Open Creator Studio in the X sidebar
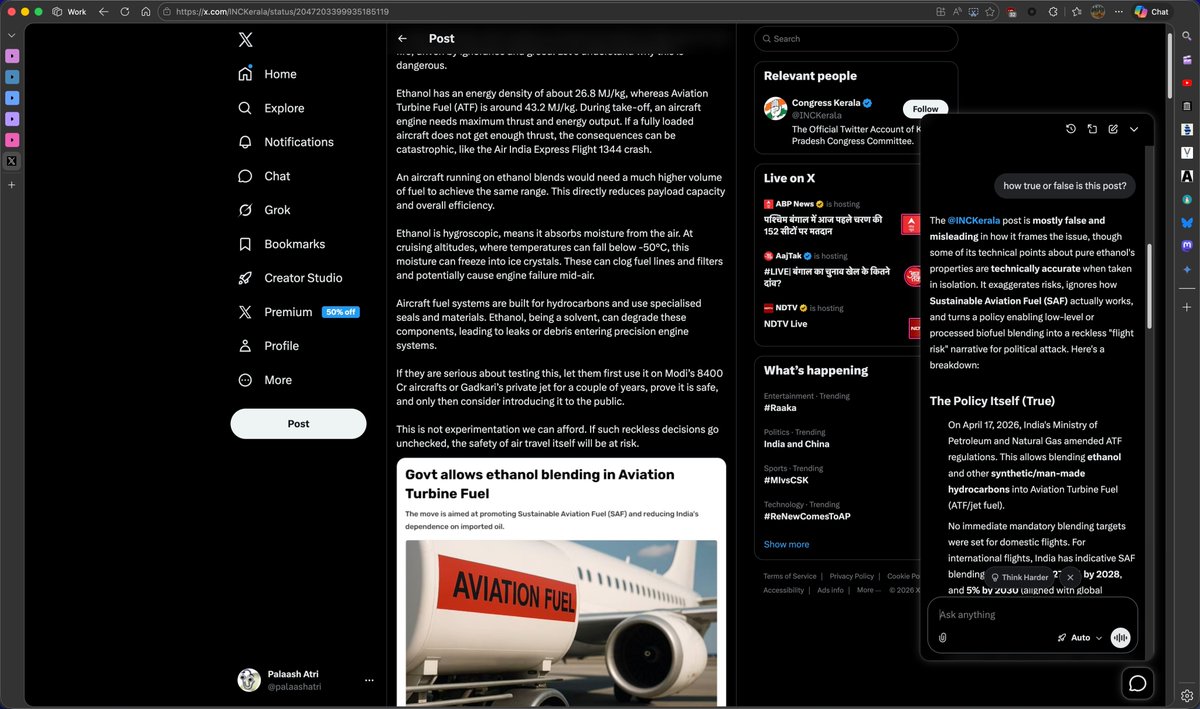 290,278
